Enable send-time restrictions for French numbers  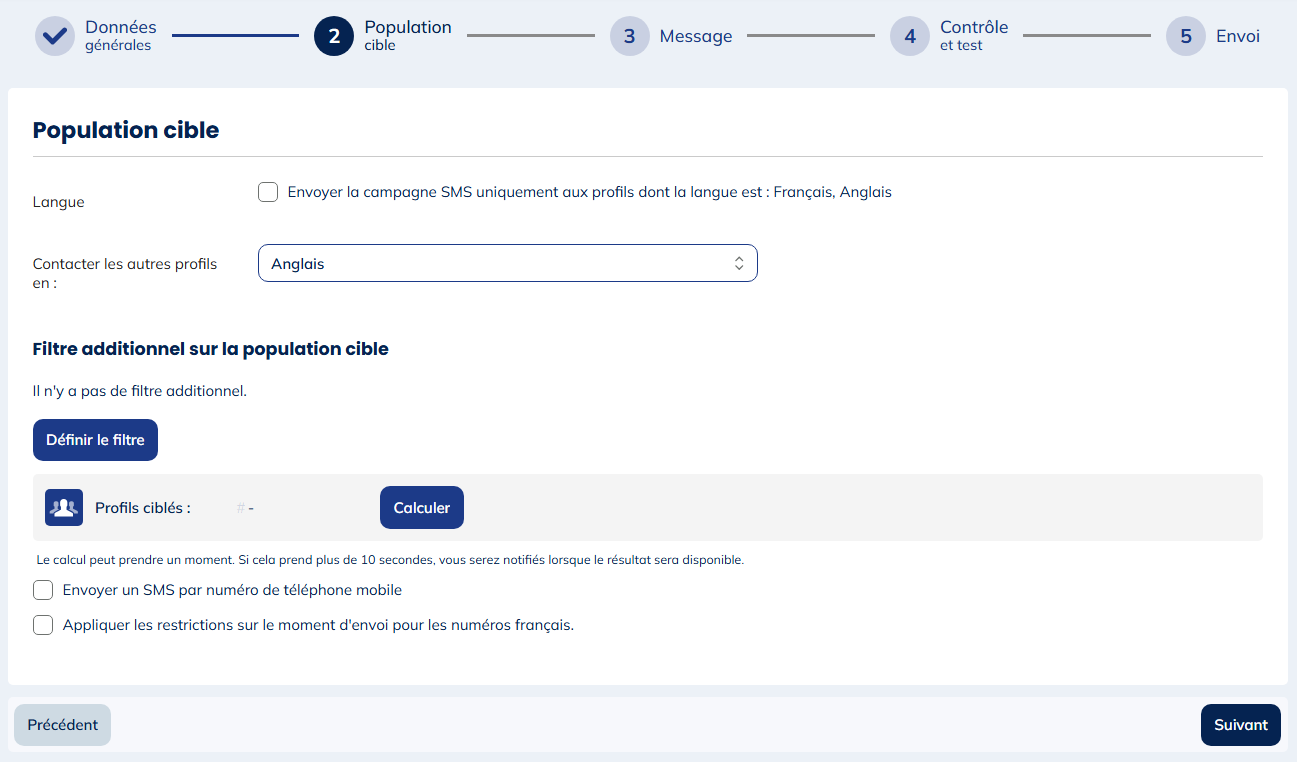(x=43, y=625)
